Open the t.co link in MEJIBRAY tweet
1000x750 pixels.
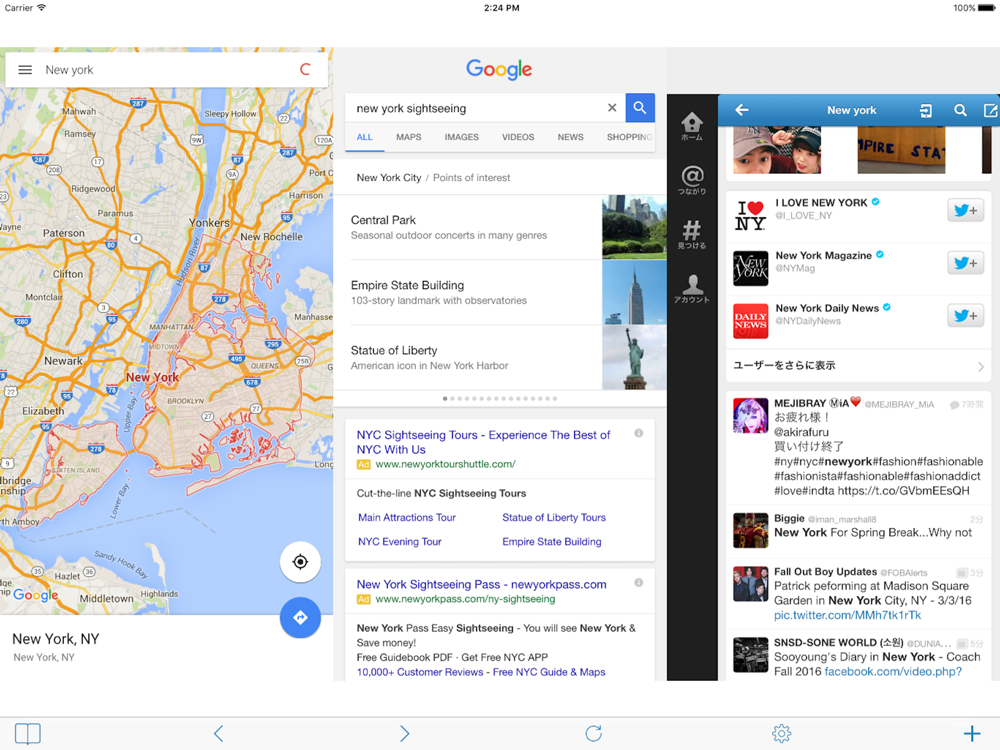903,491
